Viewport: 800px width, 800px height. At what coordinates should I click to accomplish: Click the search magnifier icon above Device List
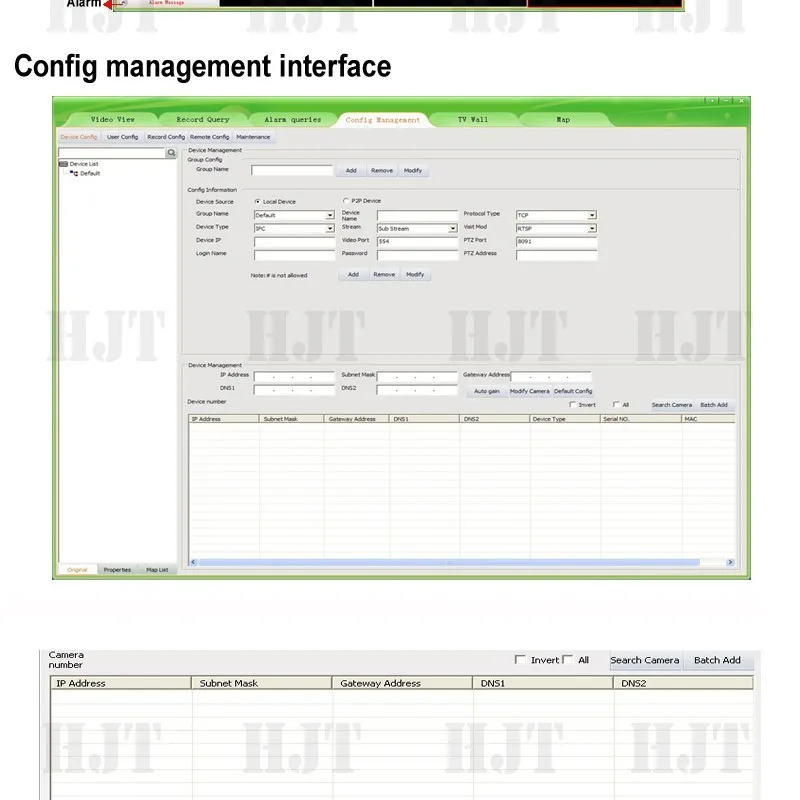point(171,153)
